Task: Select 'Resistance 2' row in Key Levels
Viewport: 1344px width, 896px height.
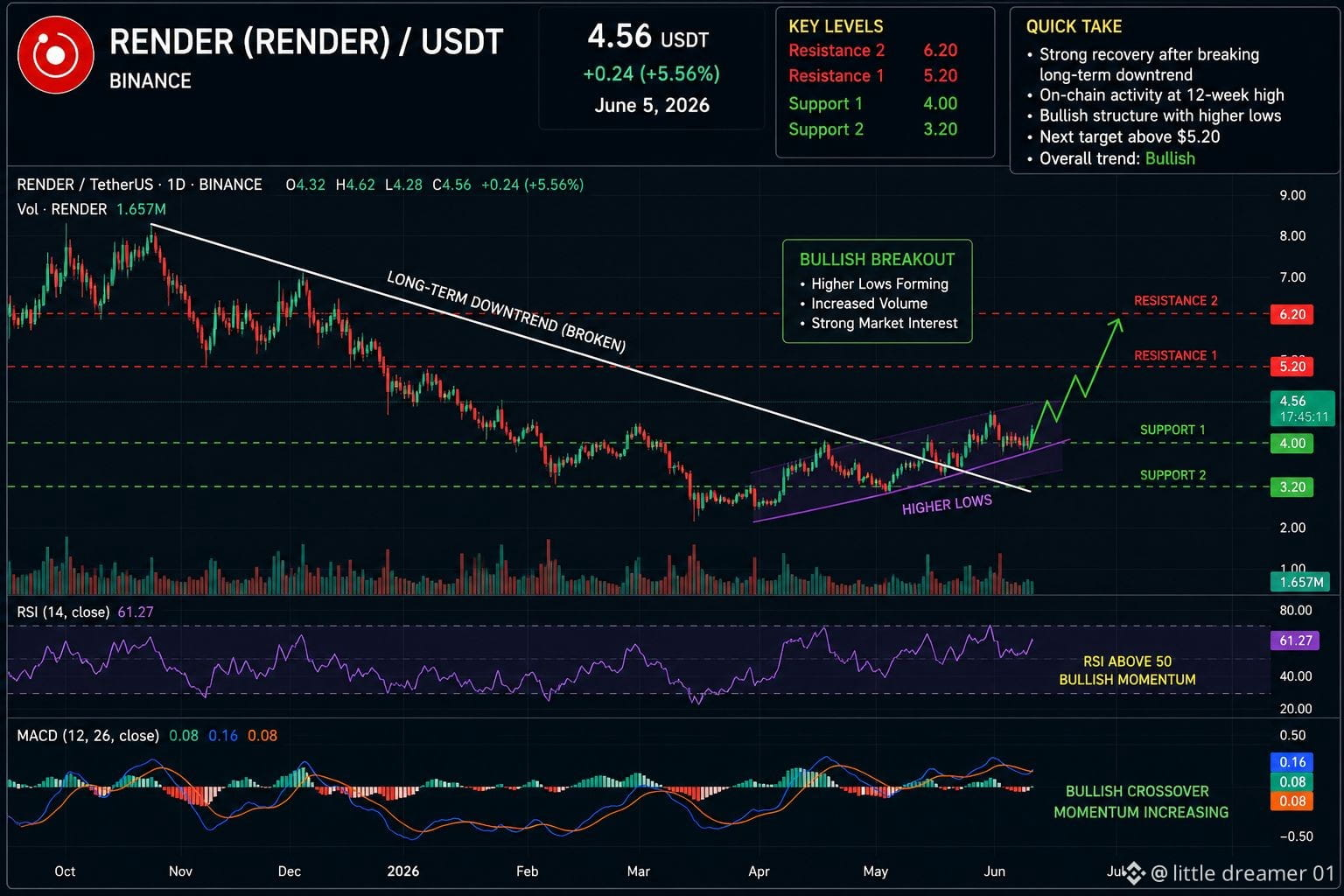Action: pyautogui.click(x=872, y=51)
